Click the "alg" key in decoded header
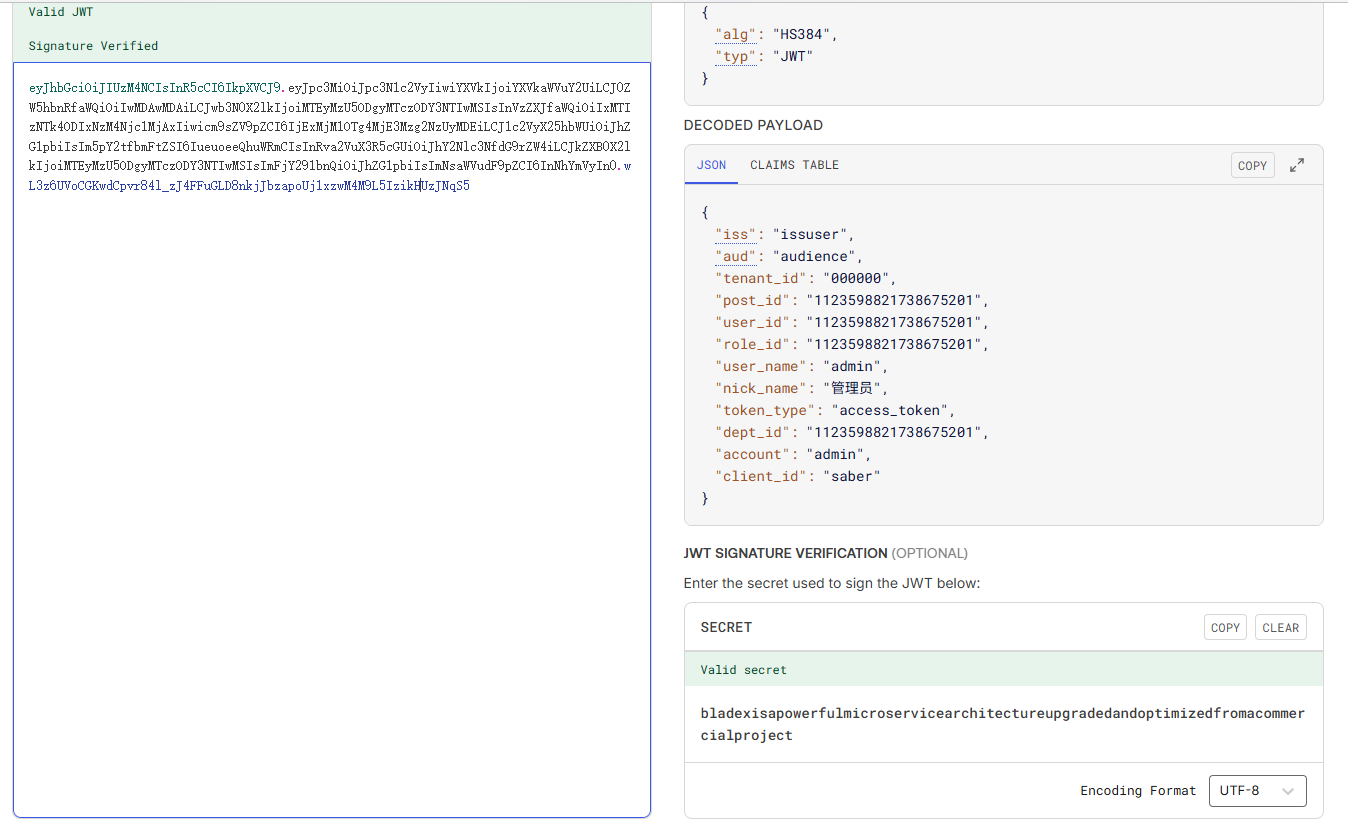This screenshot has width=1348, height=821. point(735,35)
